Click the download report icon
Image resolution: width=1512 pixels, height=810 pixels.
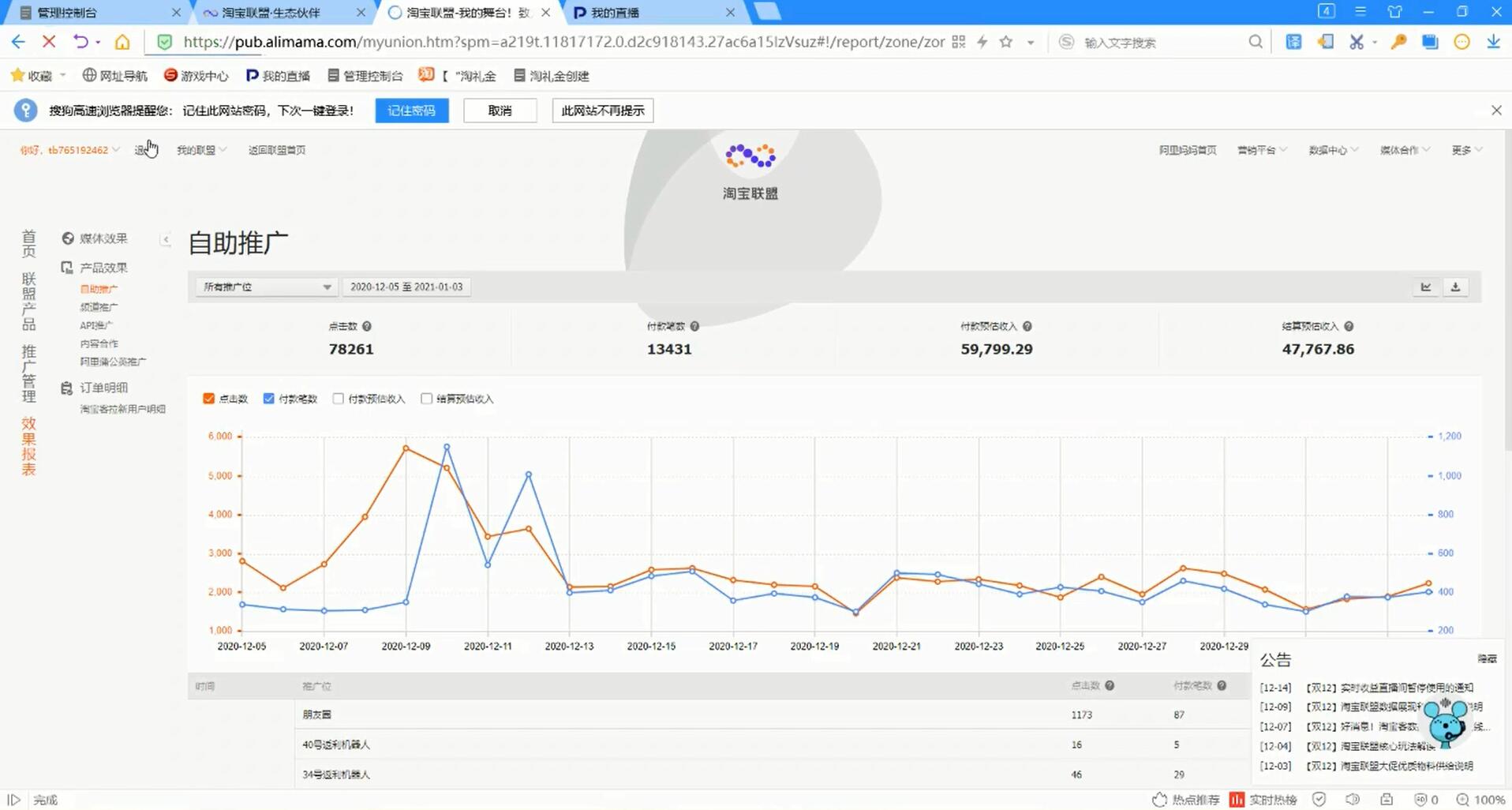coord(1455,287)
